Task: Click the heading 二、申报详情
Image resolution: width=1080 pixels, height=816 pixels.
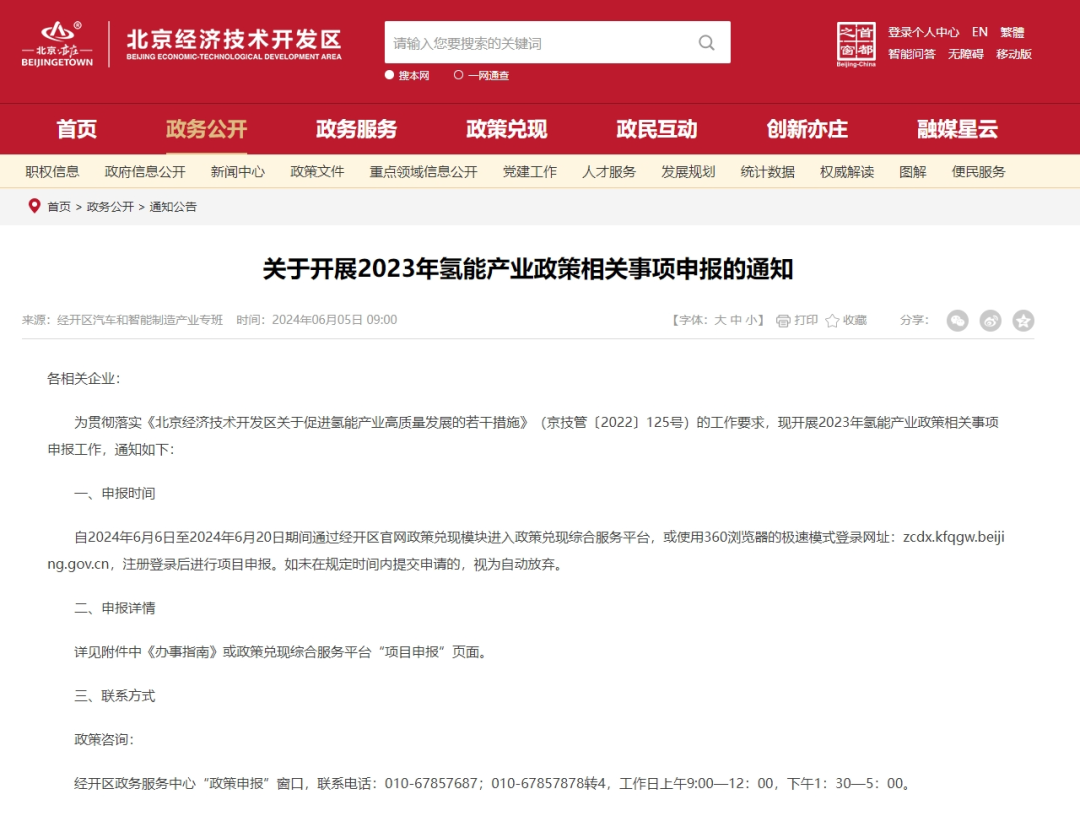Action: 114,608
